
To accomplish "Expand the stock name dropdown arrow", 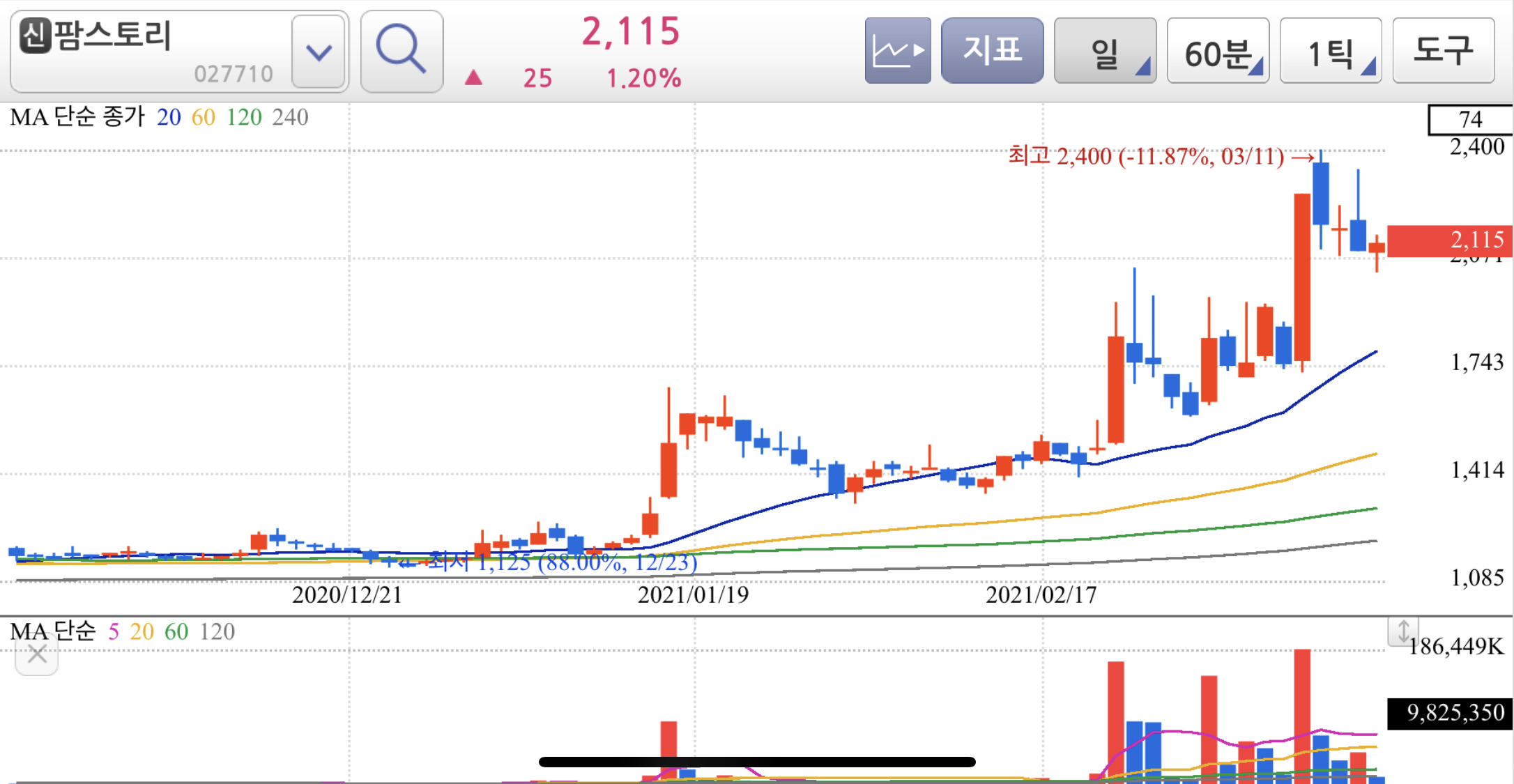I will coord(319,52).
